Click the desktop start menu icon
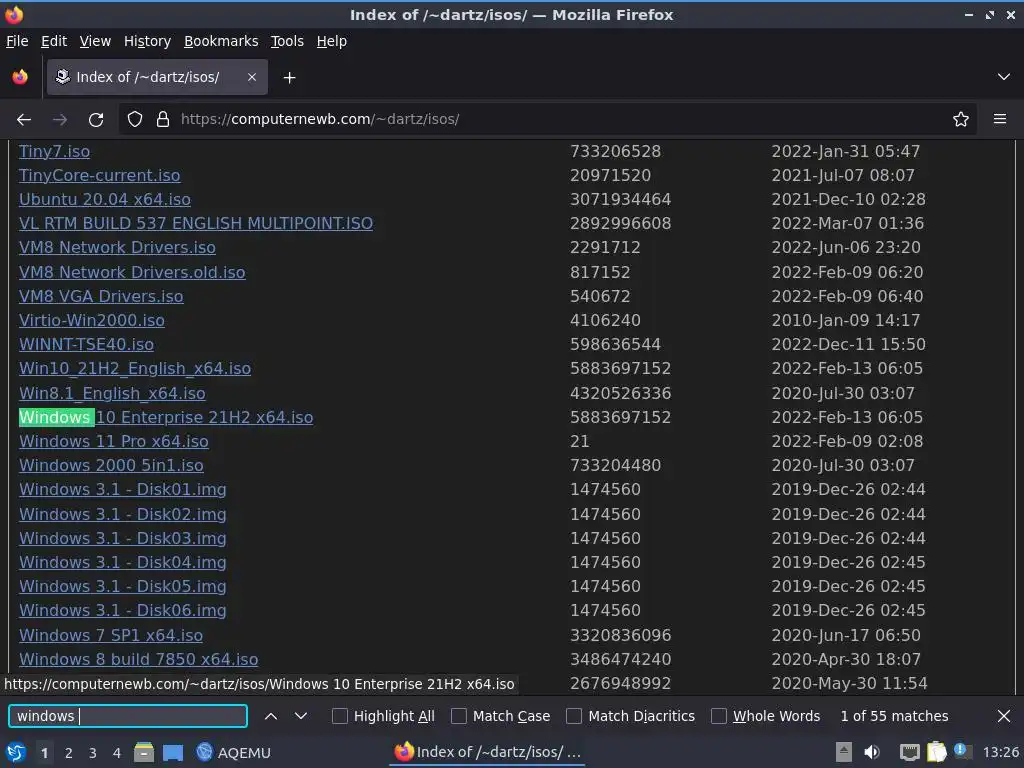 [16, 753]
